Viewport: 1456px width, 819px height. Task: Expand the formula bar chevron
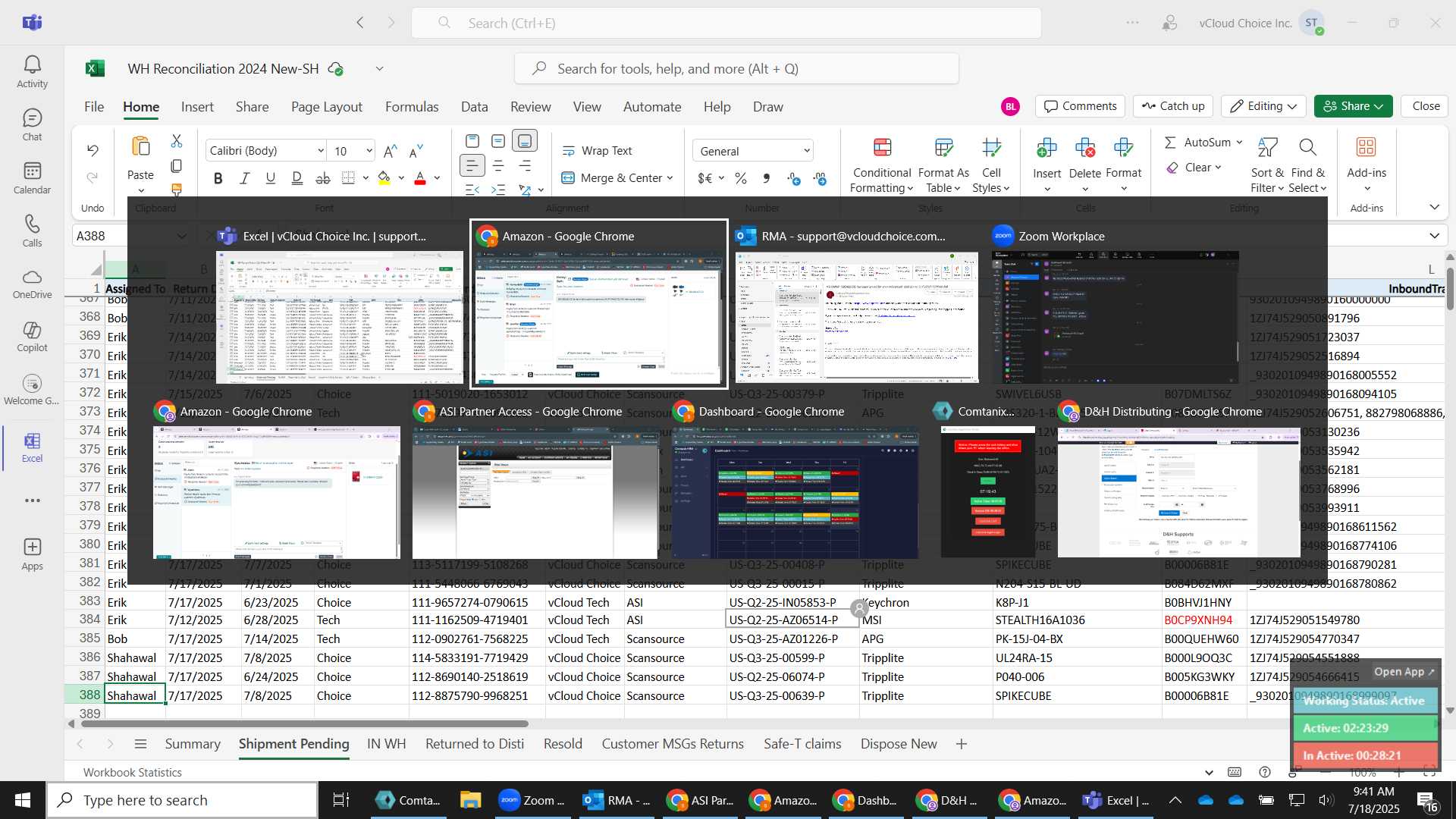point(1434,236)
